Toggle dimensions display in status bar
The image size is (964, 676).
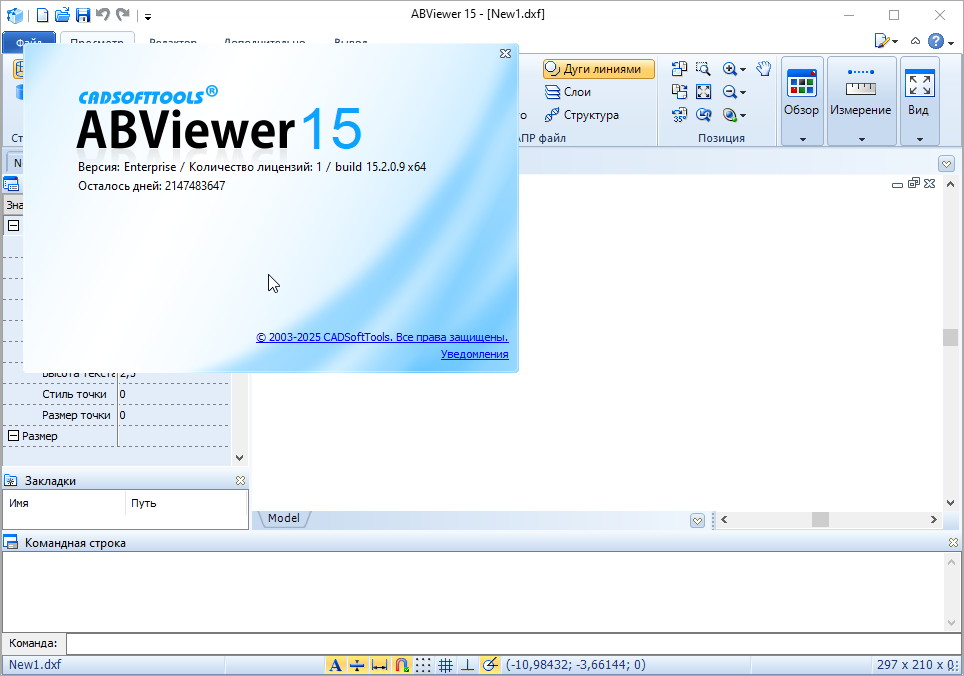379,665
